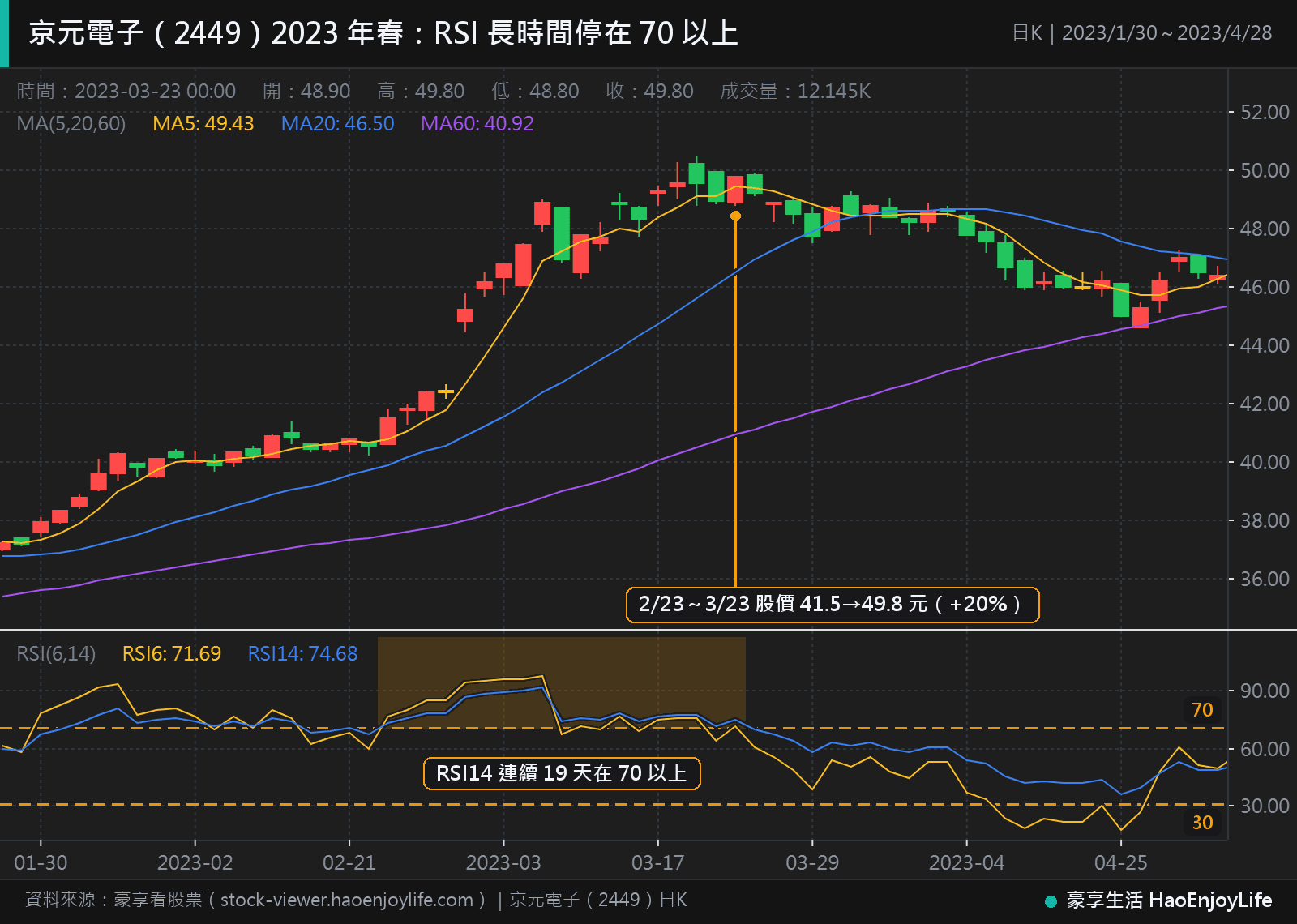Select the MA60: 40.92 legend label
Screen dimensions: 1297x924
coord(477,123)
